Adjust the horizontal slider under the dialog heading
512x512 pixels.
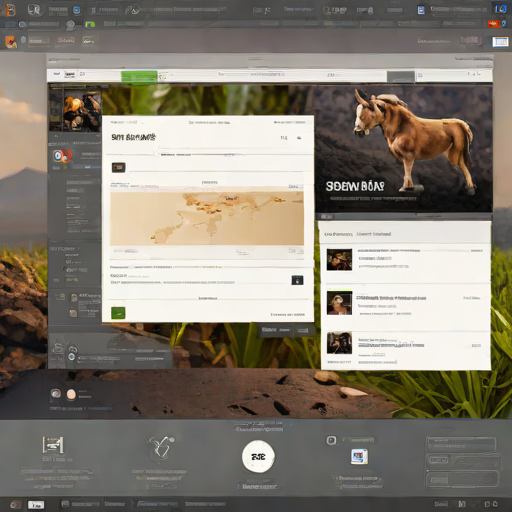coord(200,154)
